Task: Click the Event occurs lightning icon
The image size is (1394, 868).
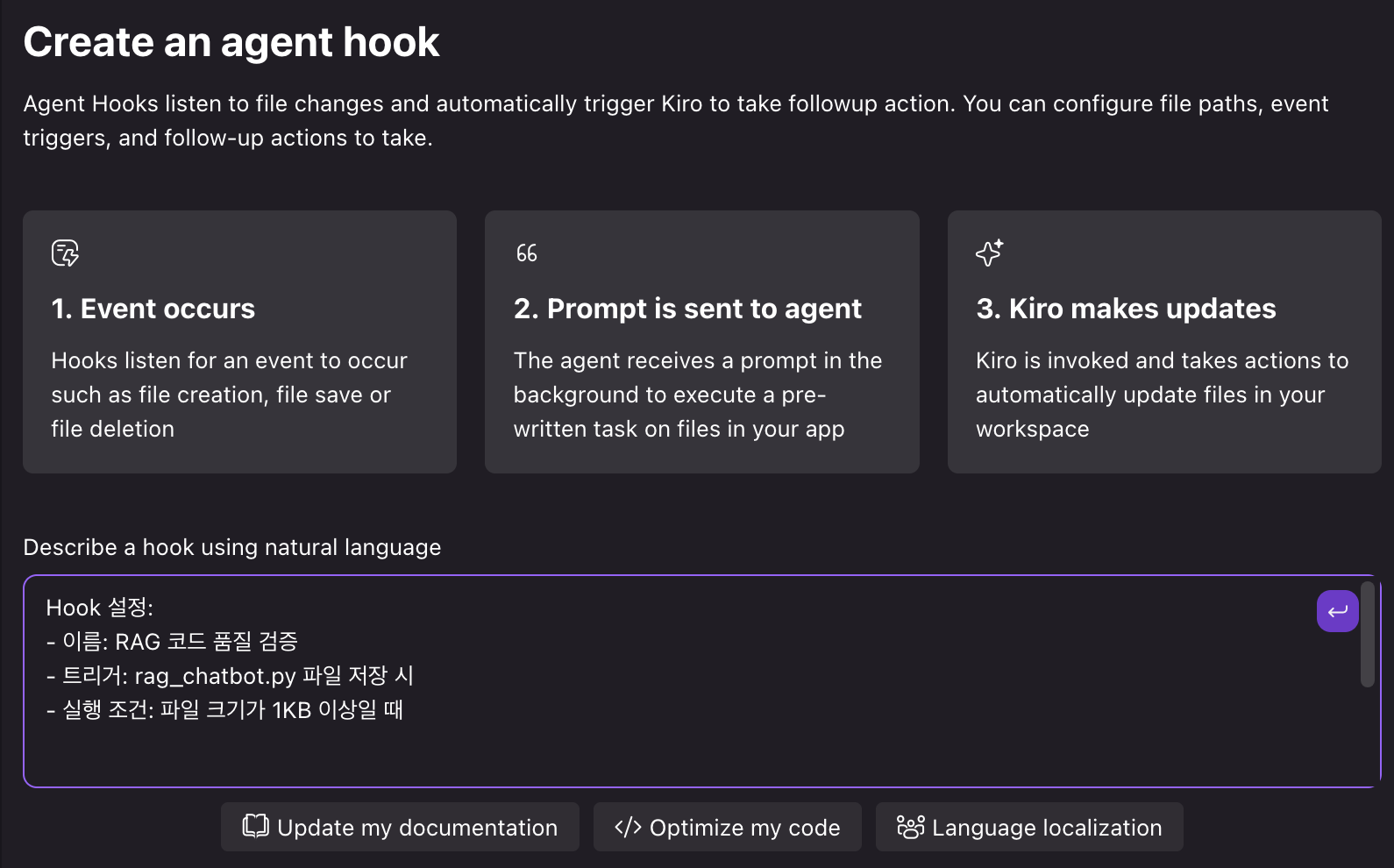Action: [x=65, y=253]
